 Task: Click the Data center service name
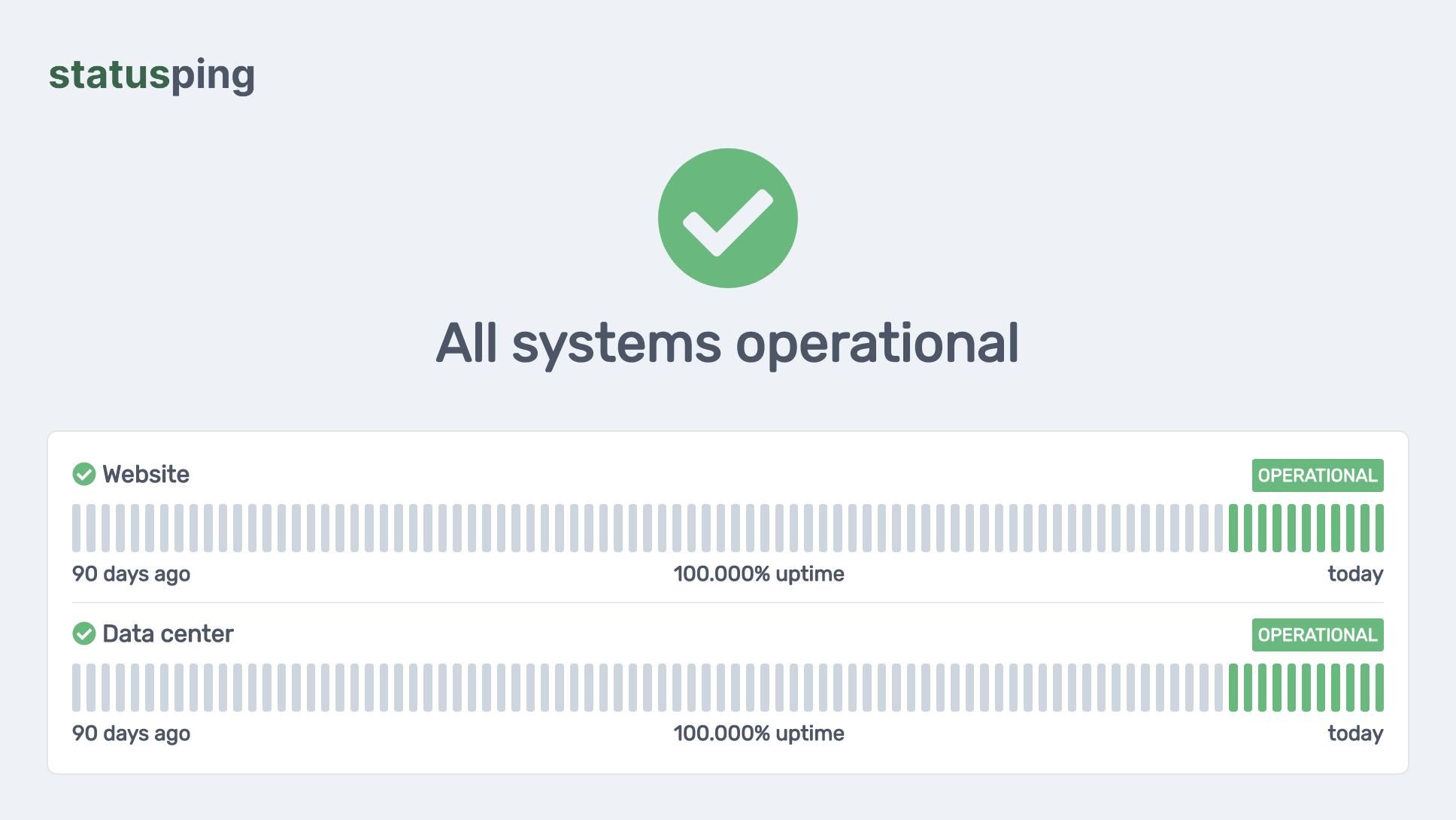[x=168, y=633]
